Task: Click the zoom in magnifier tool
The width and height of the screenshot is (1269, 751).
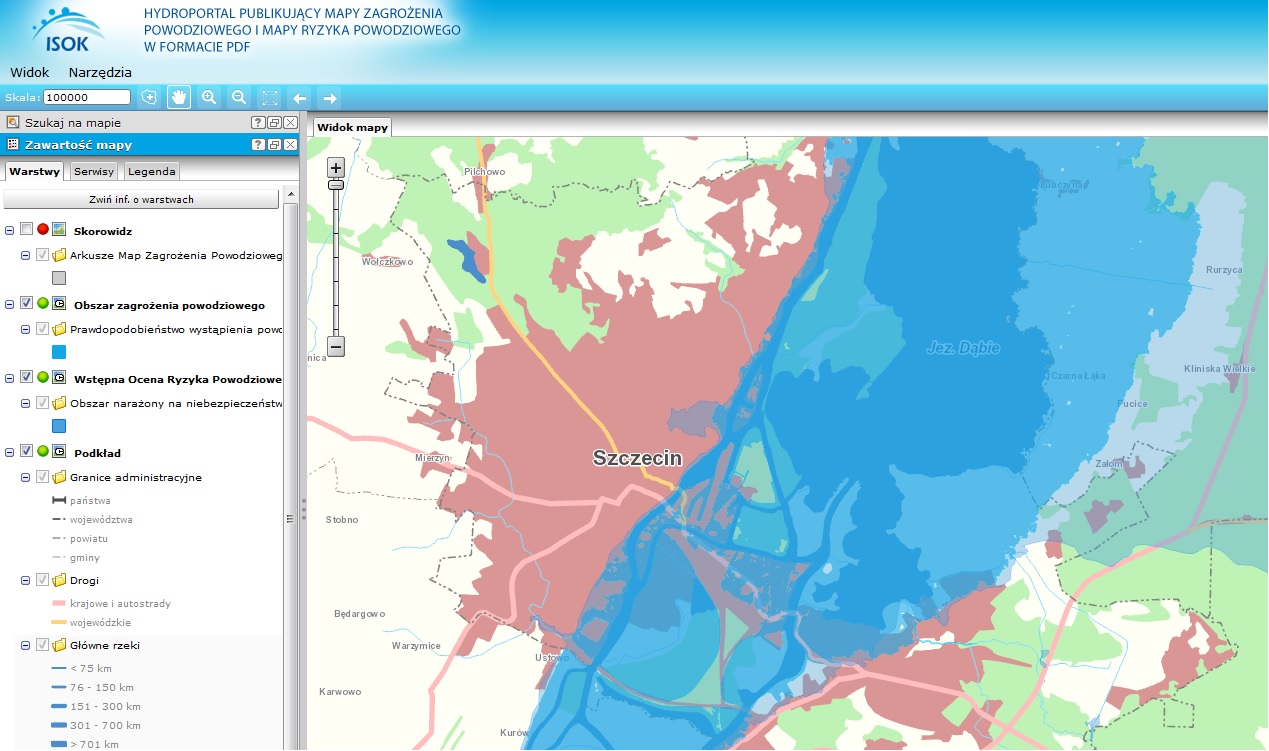Action: (209, 97)
